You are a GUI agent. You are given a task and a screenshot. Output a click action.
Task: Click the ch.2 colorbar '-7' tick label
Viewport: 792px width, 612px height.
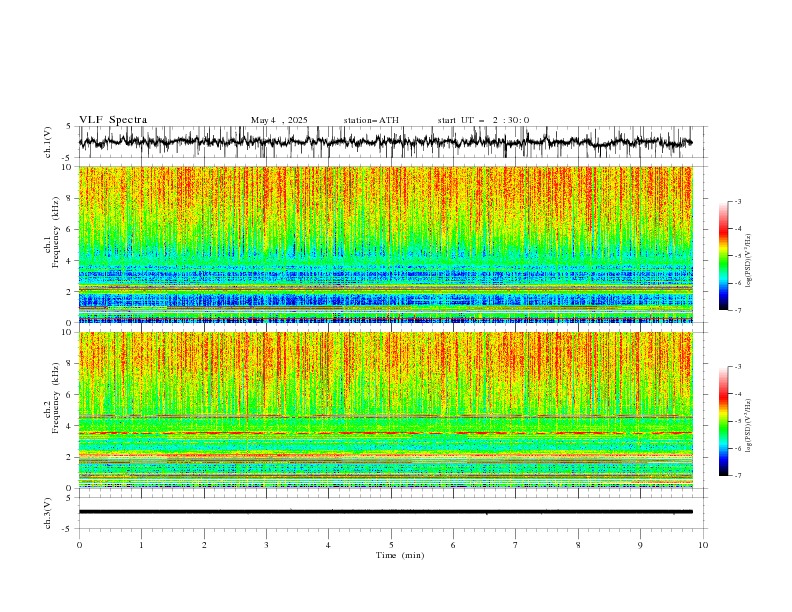(738, 475)
